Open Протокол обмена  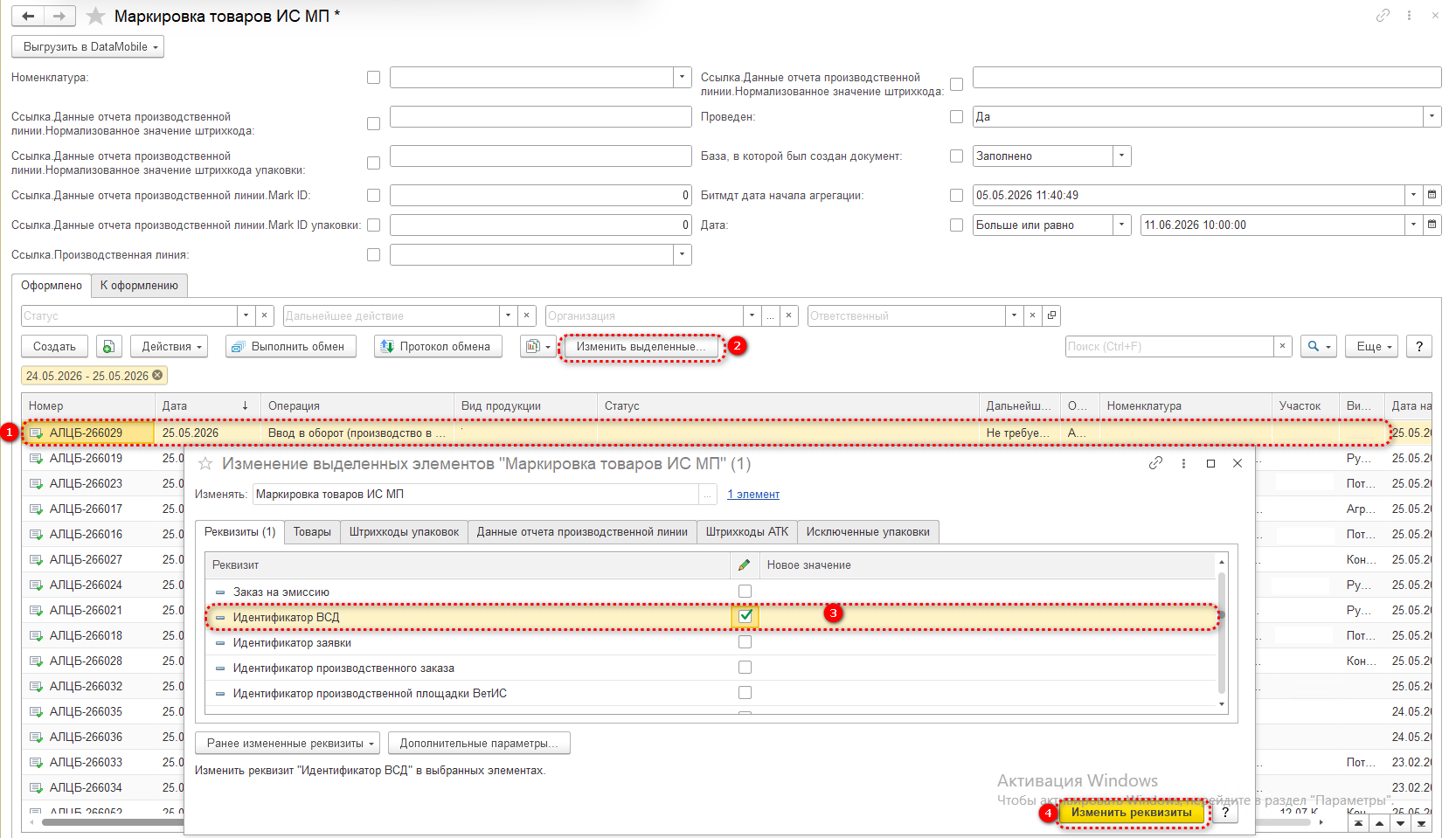(438, 347)
